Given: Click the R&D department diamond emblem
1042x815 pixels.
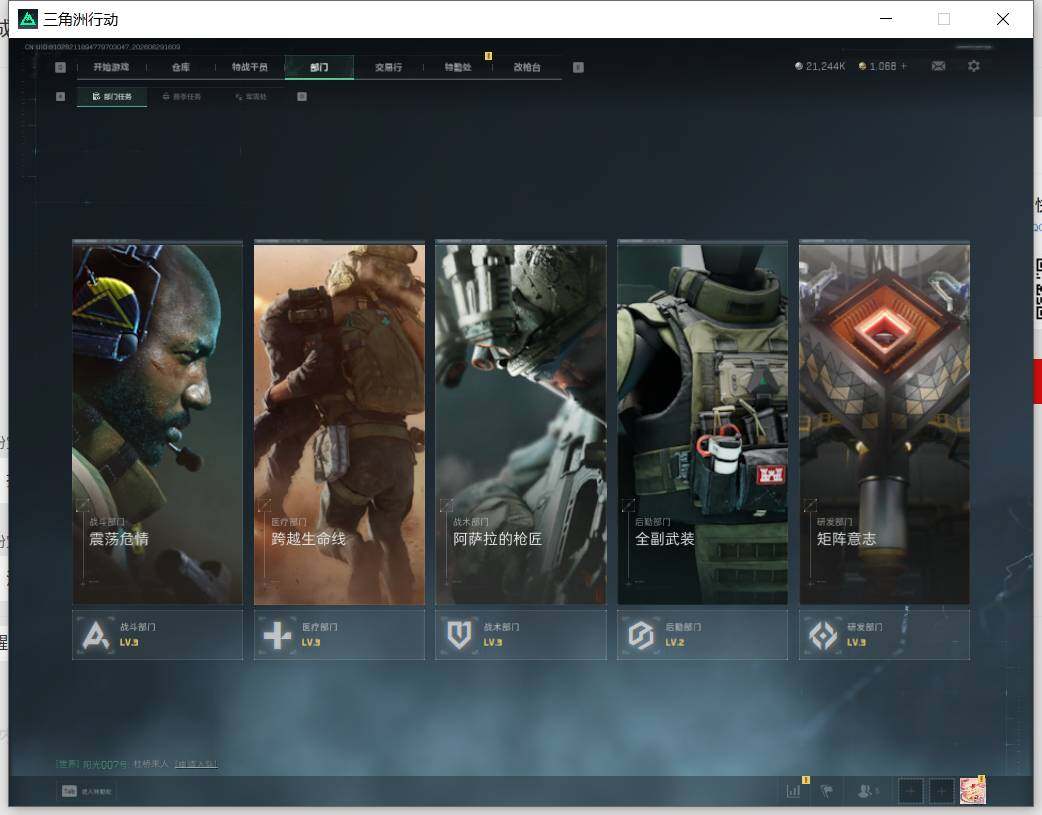Looking at the screenshot, I should tap(823, 636).
